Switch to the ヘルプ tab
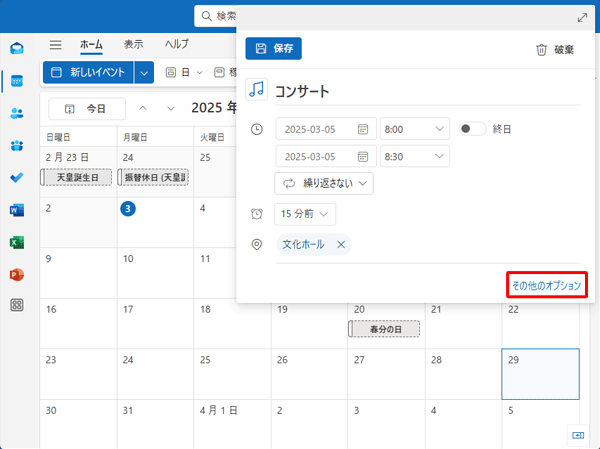Screen dimensions: 600x449 [177, 44]
